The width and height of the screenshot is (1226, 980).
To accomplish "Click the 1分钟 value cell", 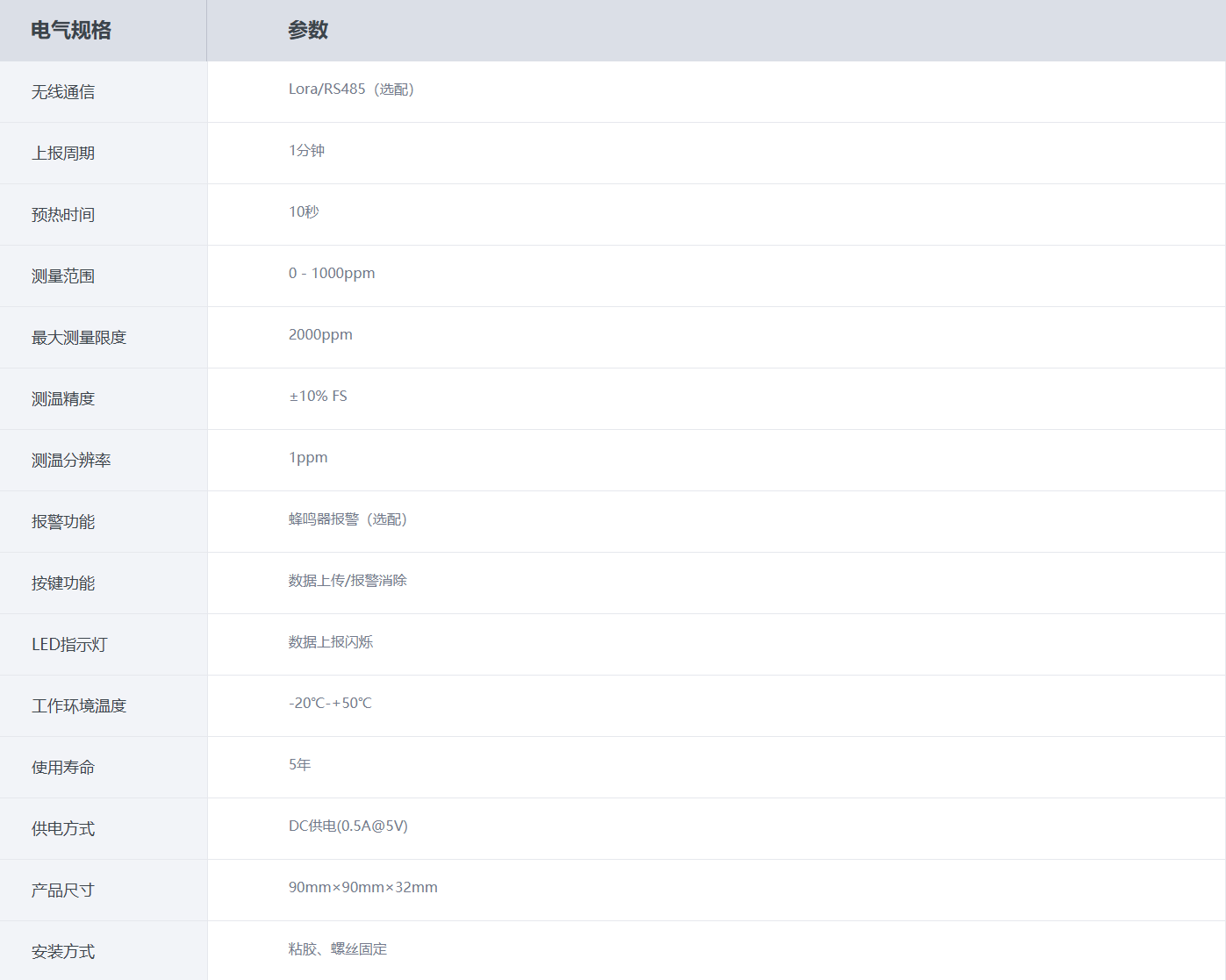I will [306, 151].
